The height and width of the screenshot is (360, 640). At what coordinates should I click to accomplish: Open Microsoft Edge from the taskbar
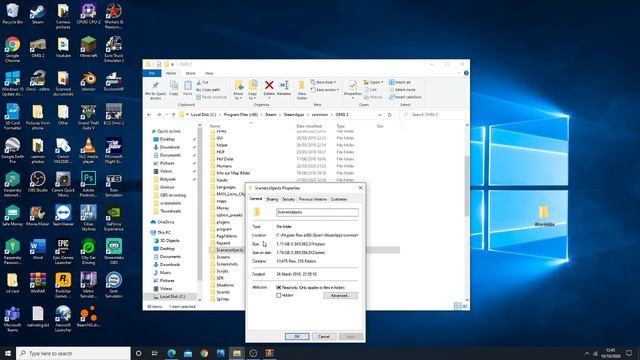click(x=171, y=353)
